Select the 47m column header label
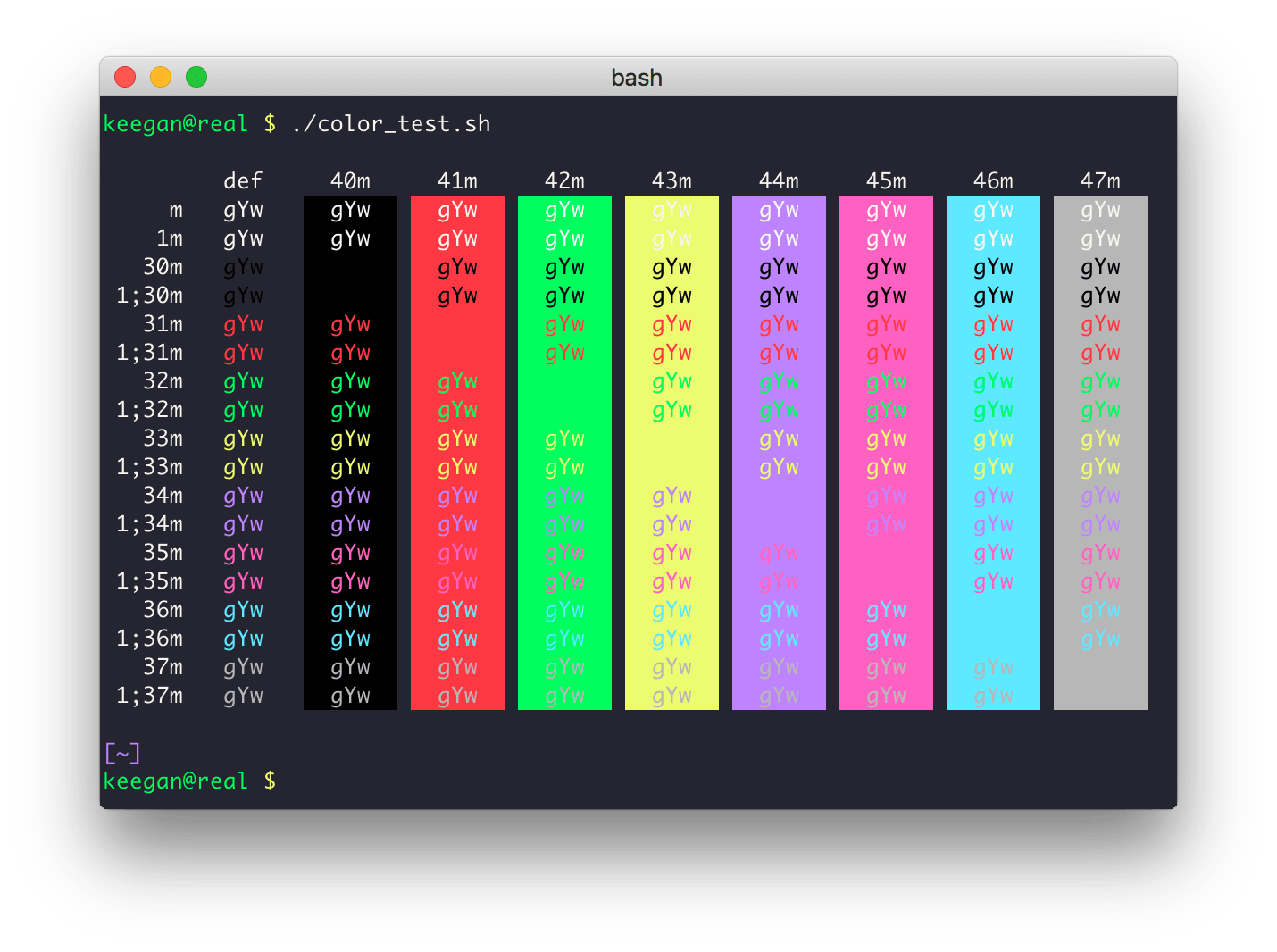 point(1100,181)
